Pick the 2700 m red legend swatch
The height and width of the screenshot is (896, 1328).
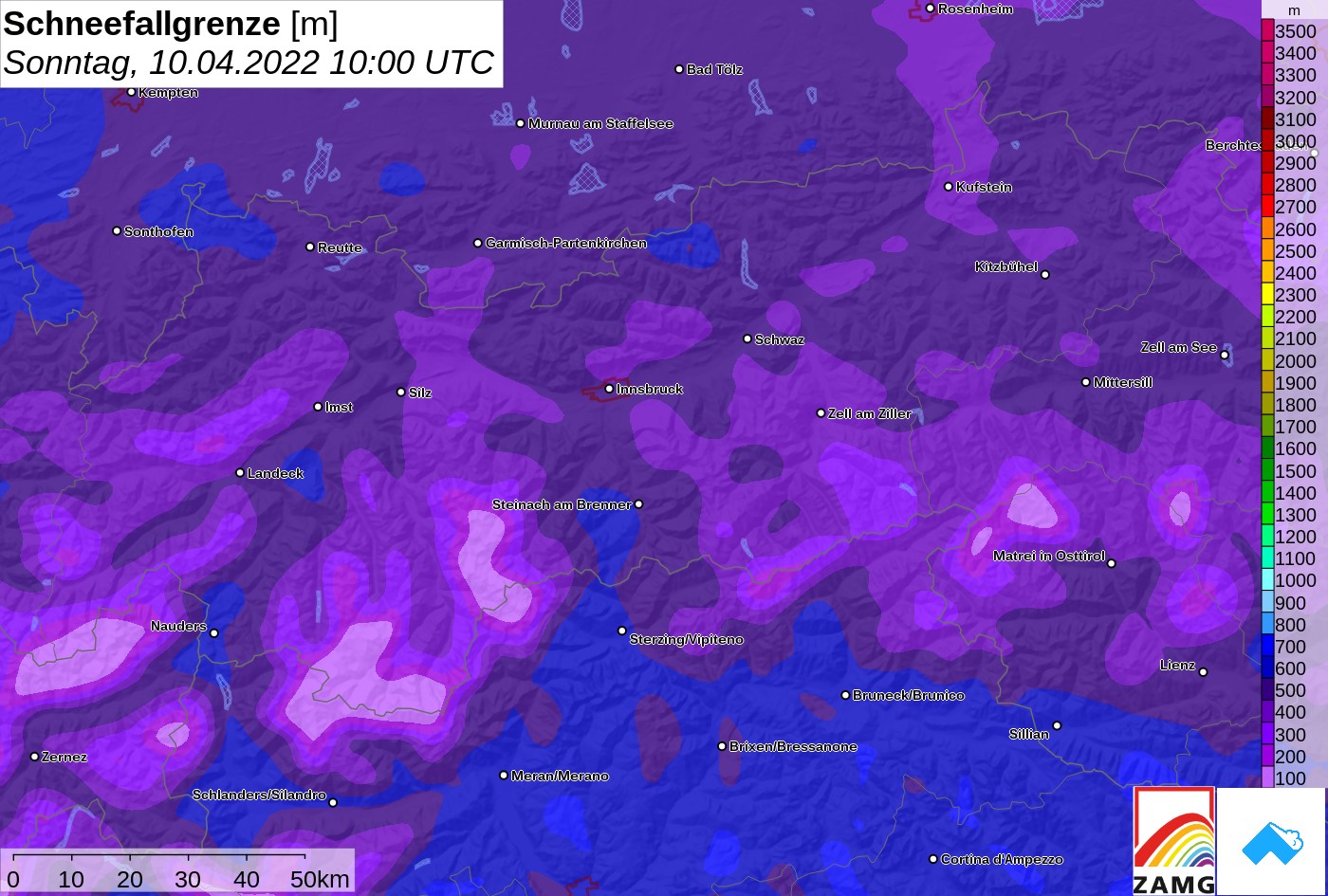1267,207
